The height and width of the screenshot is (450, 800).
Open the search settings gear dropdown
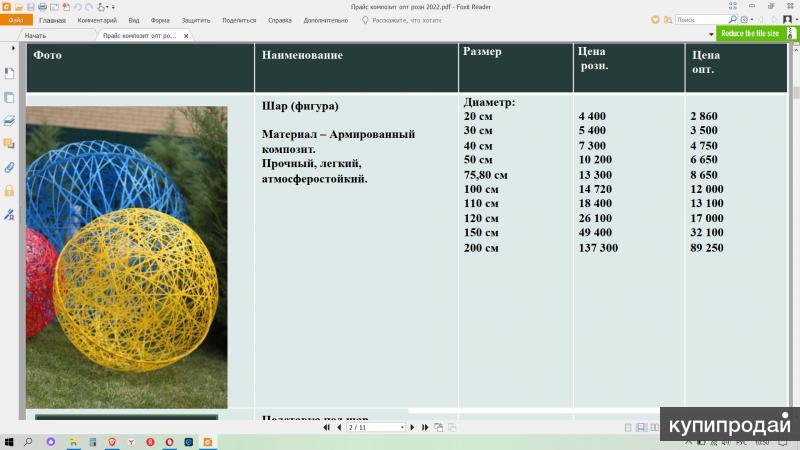coord(746,20)
